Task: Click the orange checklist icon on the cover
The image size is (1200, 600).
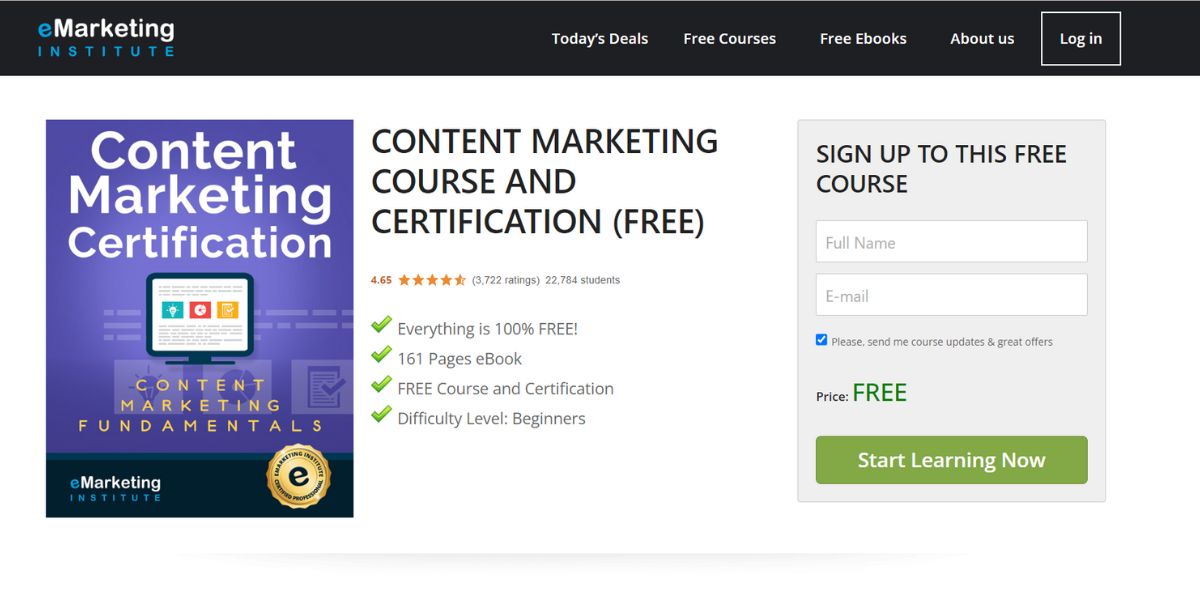Action: coord(228,309)
